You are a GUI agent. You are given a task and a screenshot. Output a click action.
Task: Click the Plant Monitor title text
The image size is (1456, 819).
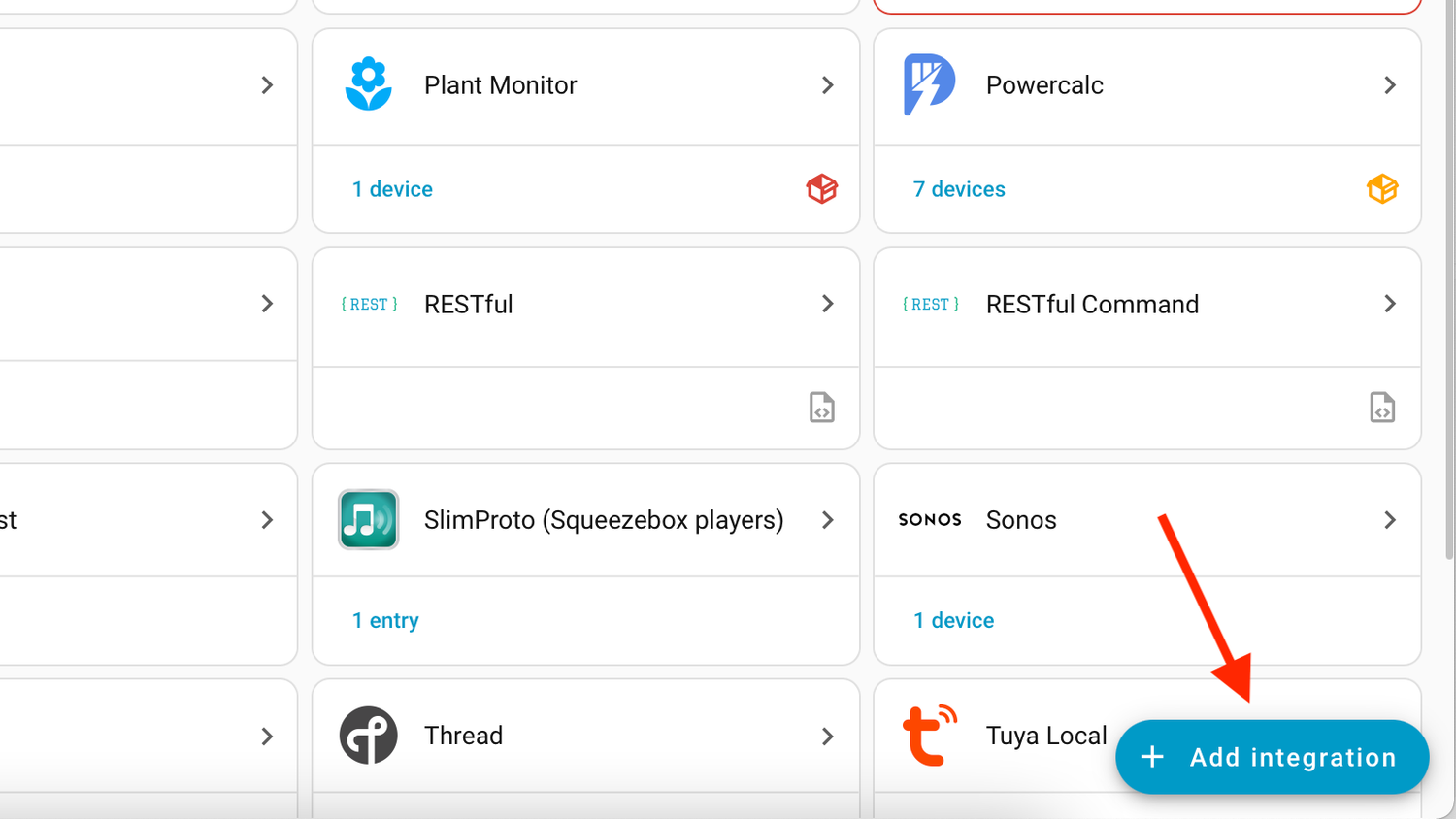pyautogui.click(x=501, y=85)
